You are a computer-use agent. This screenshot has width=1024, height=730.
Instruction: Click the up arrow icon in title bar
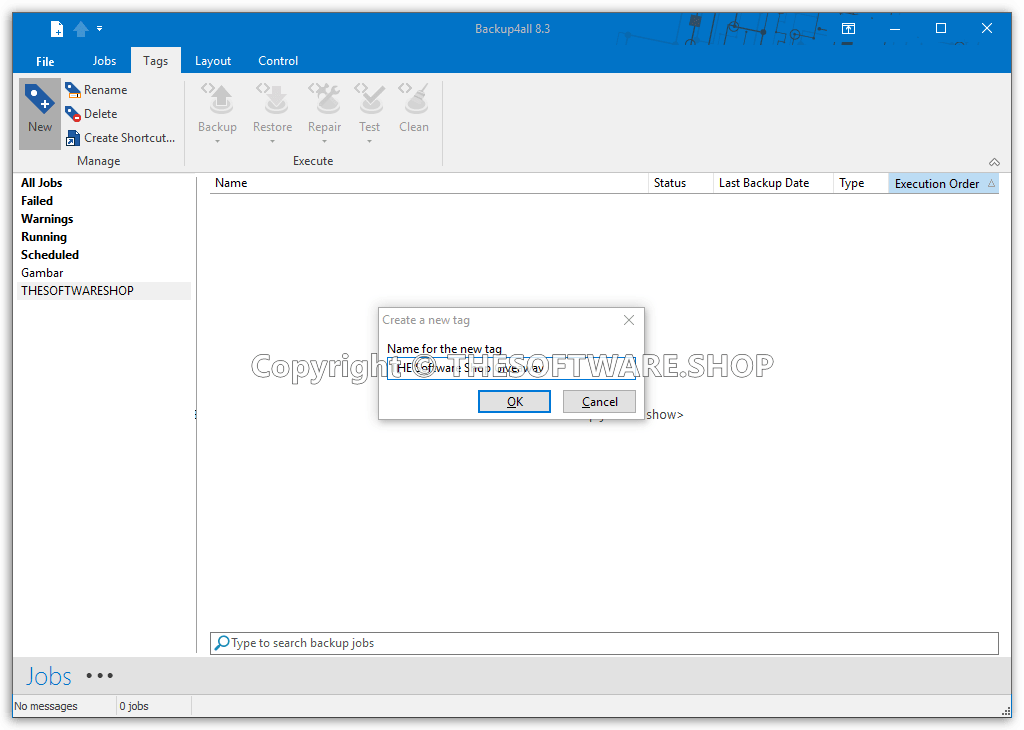(x=81, y=29)
